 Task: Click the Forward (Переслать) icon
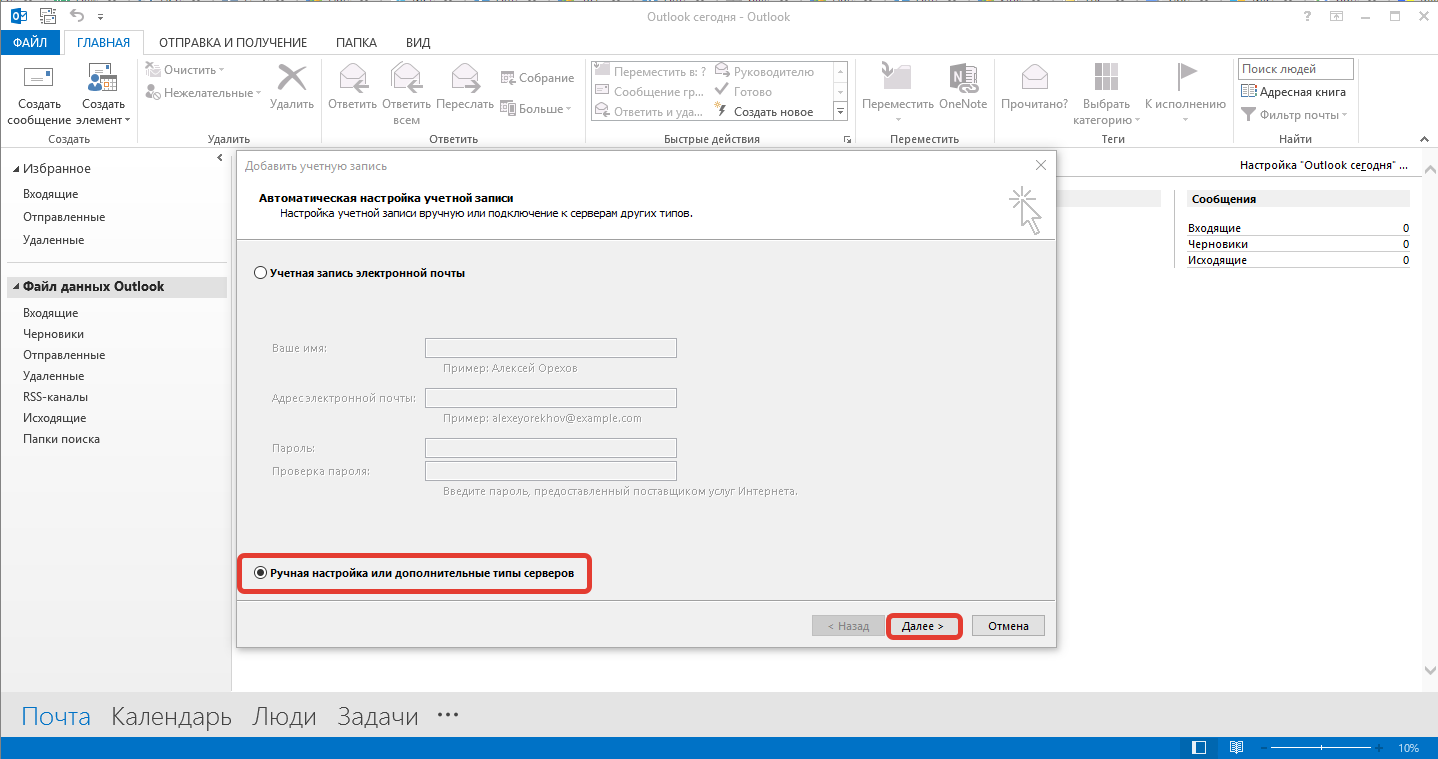coord(466,79)
